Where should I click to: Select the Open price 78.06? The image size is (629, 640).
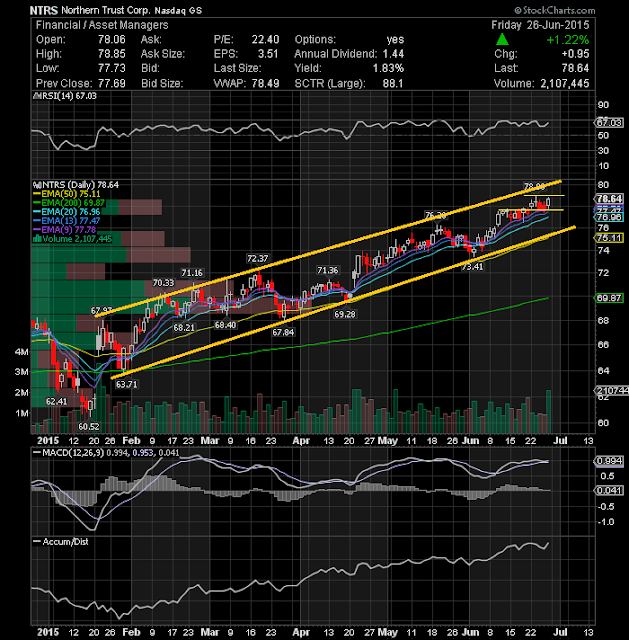[x=111, y=40]
